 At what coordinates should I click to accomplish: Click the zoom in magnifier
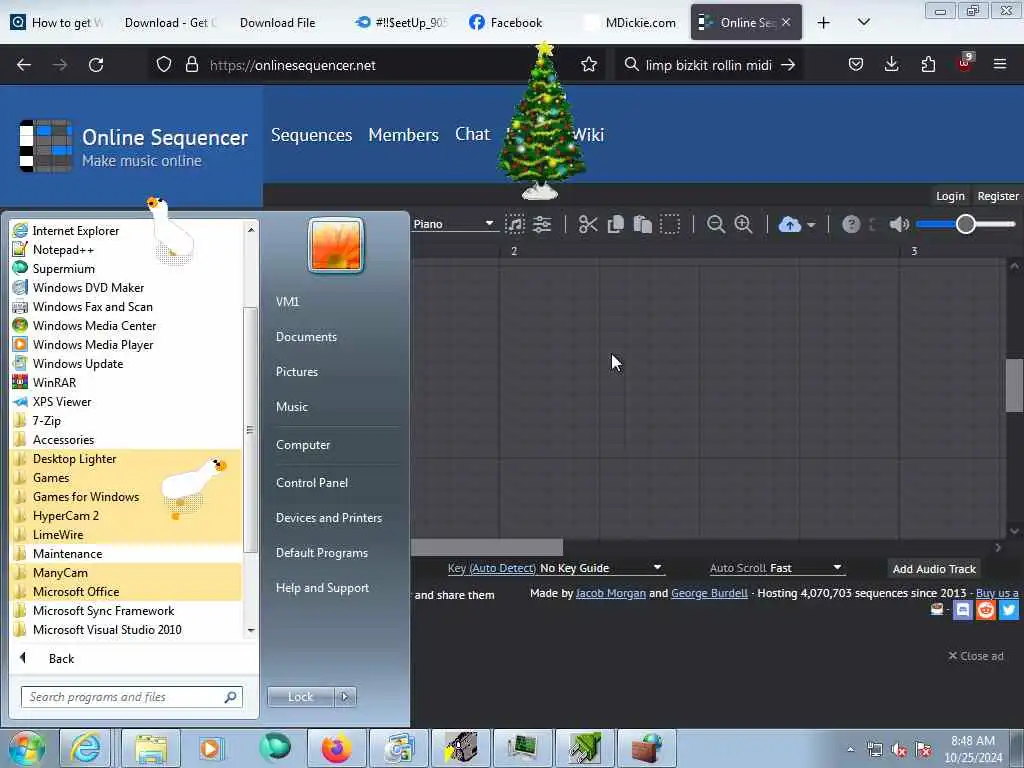[x=743, y=225]
